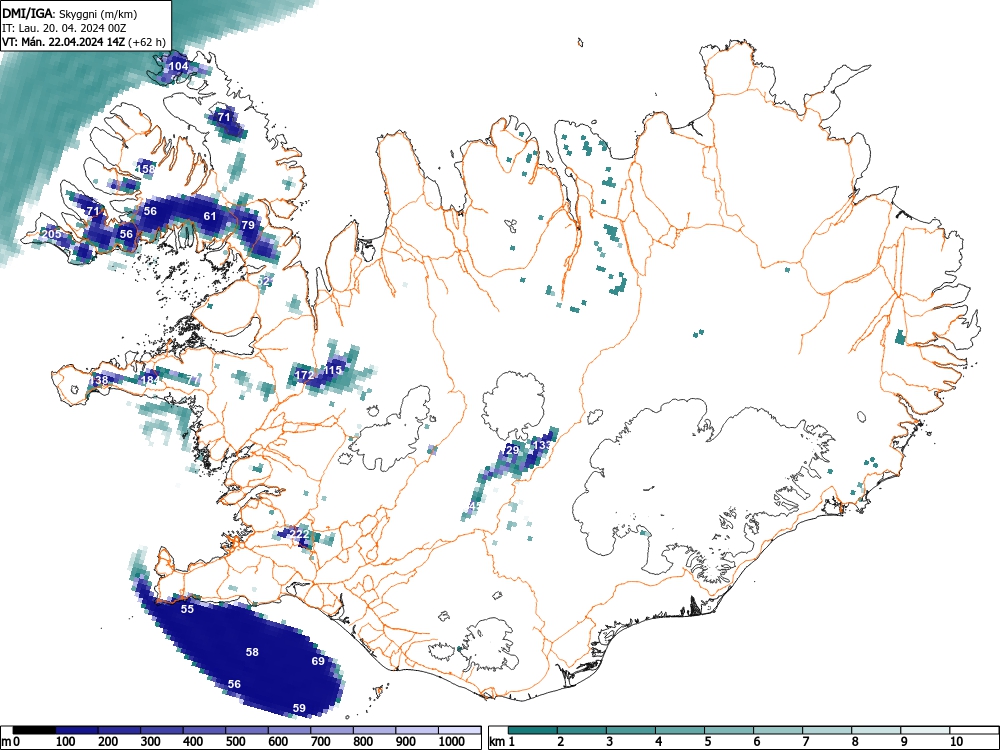Click the visibility value 133 in the highlands
The image size is (1000, 750).
pos(542,445)
